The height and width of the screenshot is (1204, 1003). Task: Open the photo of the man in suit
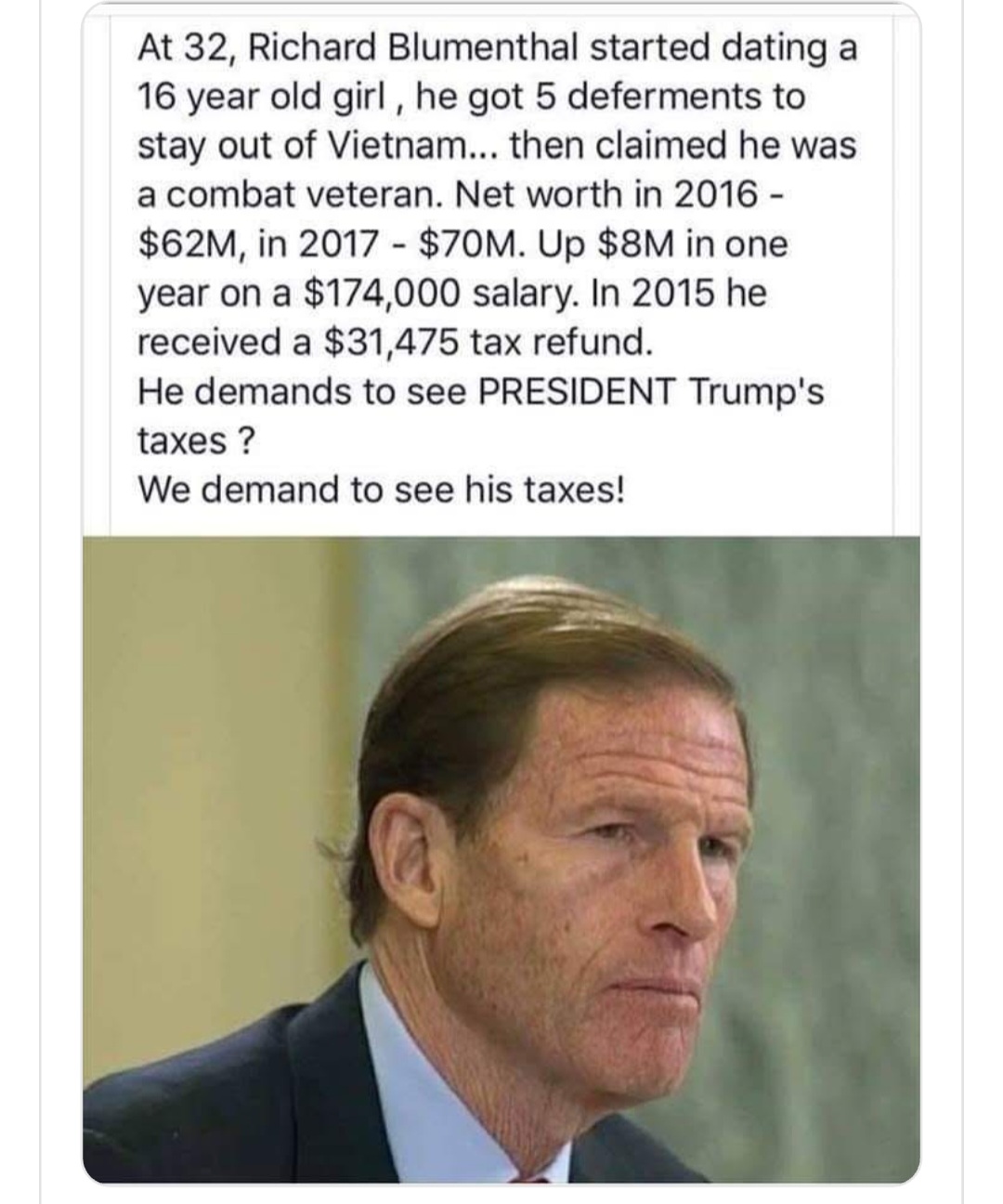point(501,859)
